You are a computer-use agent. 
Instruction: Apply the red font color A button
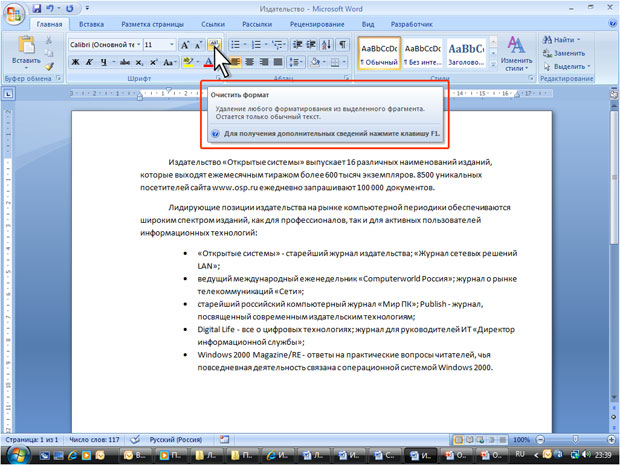coord(208,62)
